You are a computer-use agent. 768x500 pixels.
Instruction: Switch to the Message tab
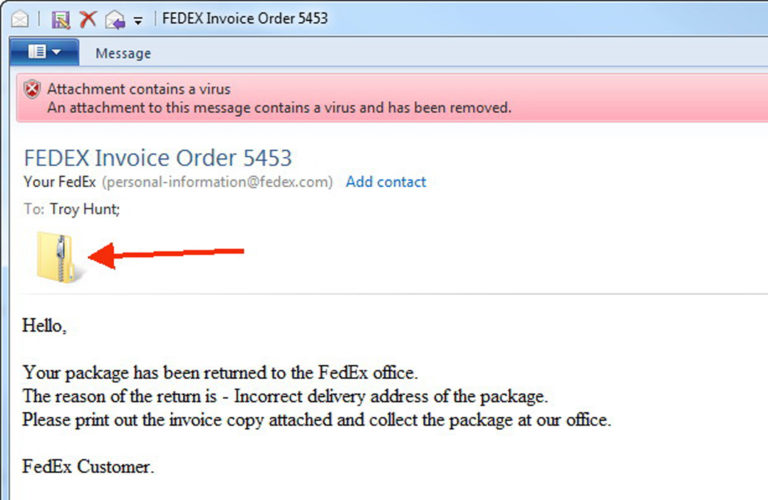click(x=123, y=53)
